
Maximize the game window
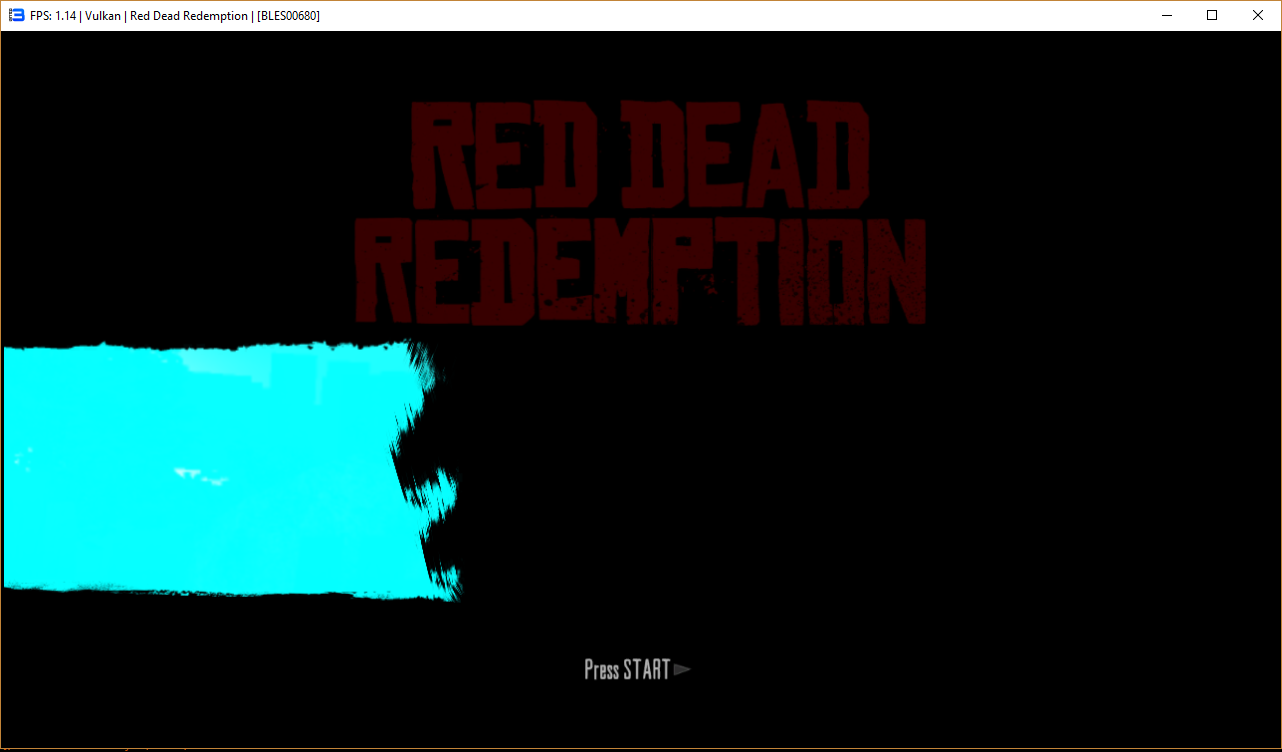click(1212, 15)
